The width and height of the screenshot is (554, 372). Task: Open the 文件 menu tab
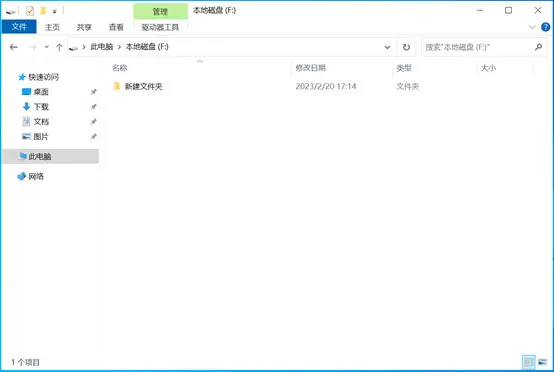tap(19, 27)
